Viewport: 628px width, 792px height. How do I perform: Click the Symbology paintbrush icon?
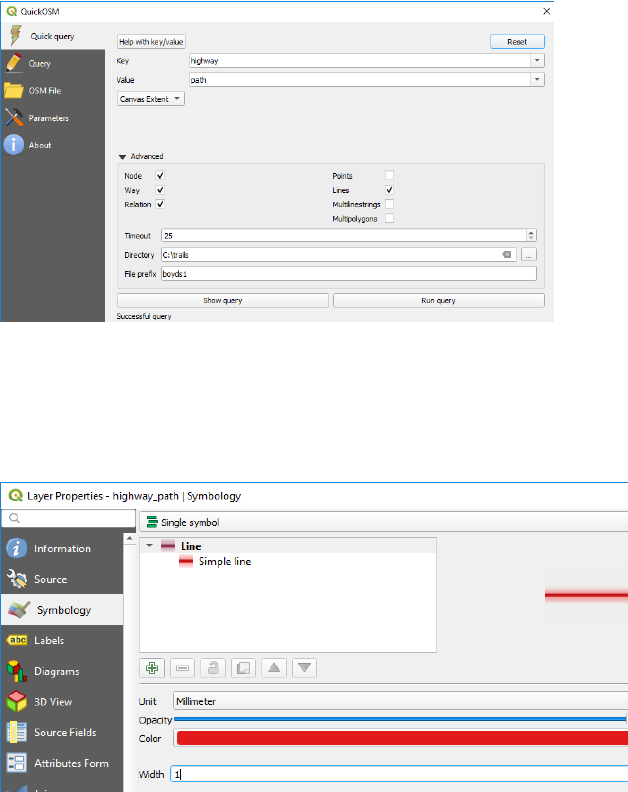(19, 610)
